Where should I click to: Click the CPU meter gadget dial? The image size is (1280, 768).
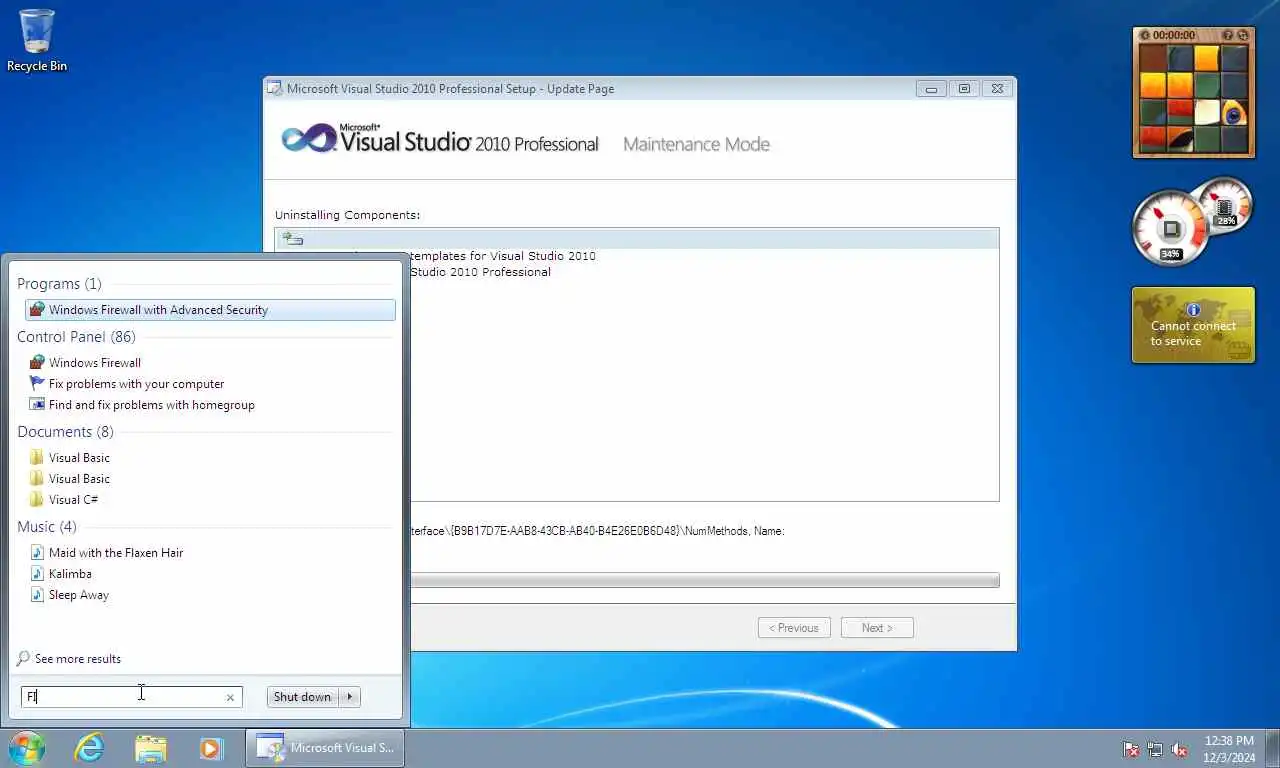tap(1171, 229)
